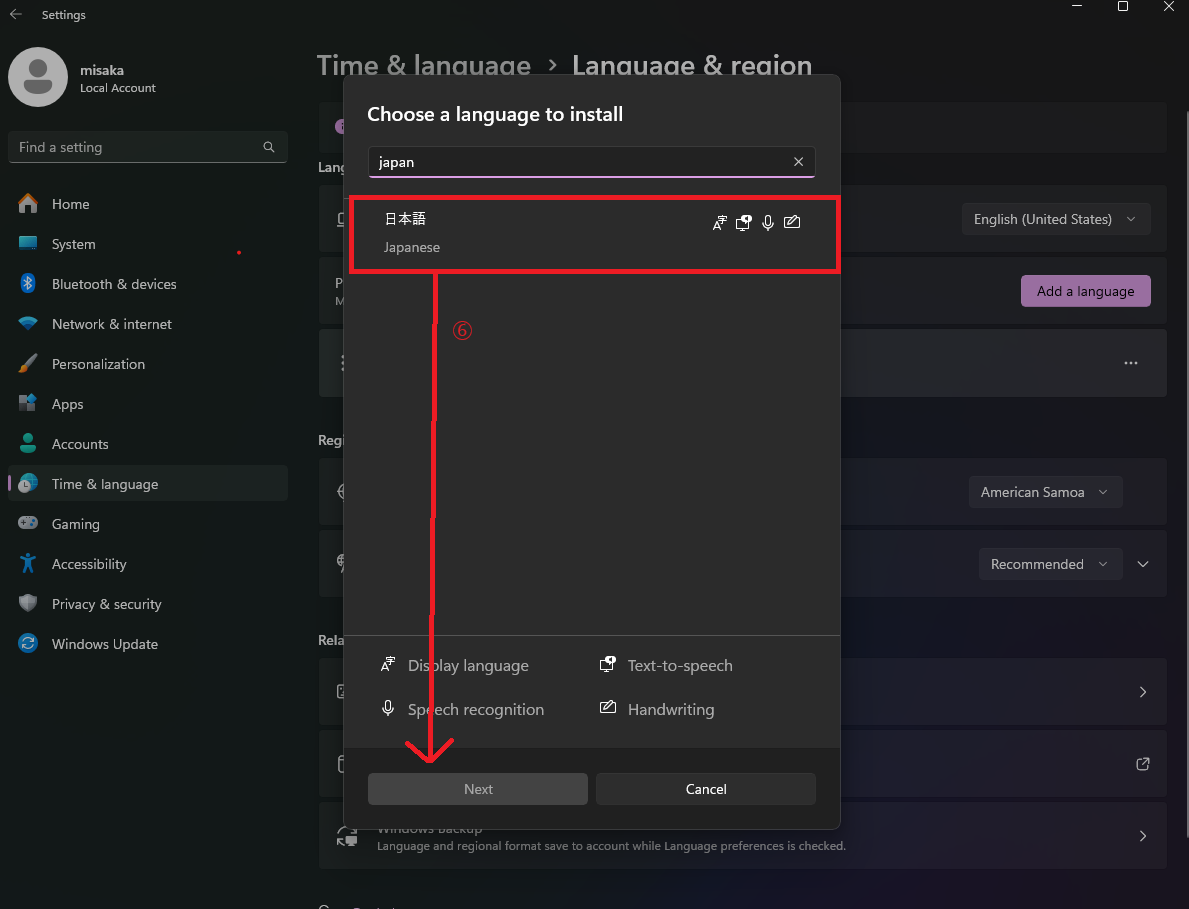Click the Add a language button
Image resolution: width=1189 pixels, height=909 pixels.
pos(1085,291)
